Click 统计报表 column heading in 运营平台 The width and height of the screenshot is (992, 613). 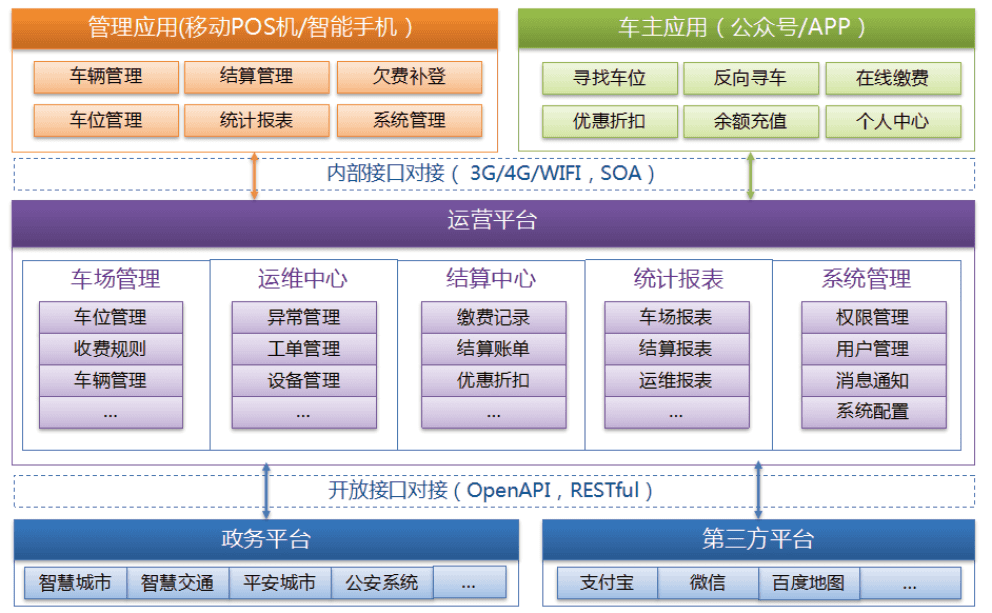click(x=679, y=279)
